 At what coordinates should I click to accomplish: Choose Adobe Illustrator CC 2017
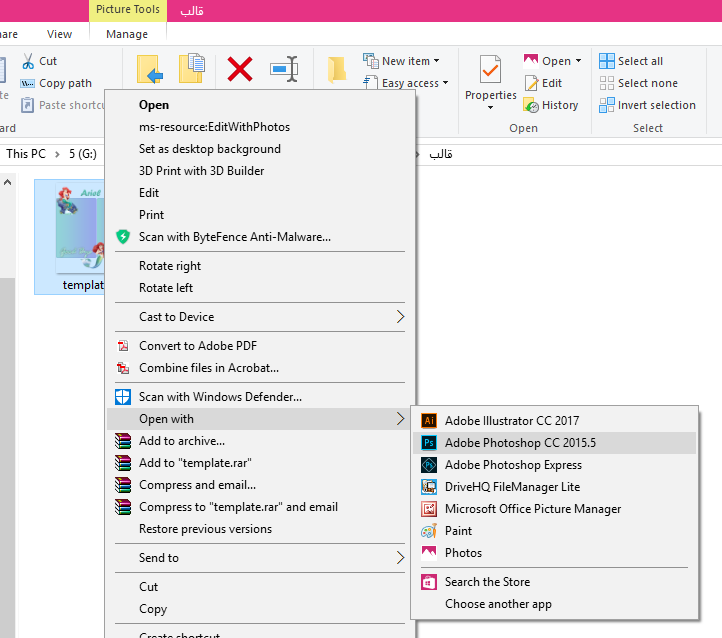(554, 421)
